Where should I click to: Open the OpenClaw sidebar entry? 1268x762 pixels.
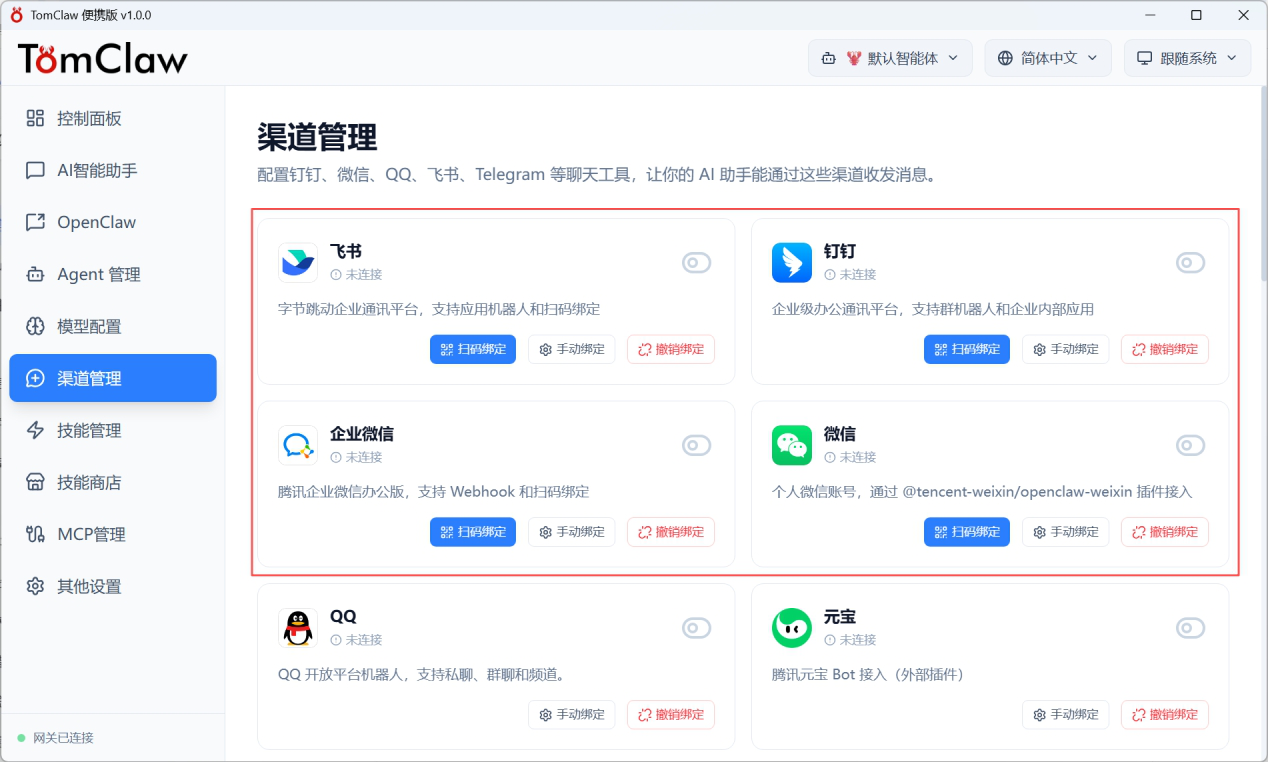click(x=113, y=222)
